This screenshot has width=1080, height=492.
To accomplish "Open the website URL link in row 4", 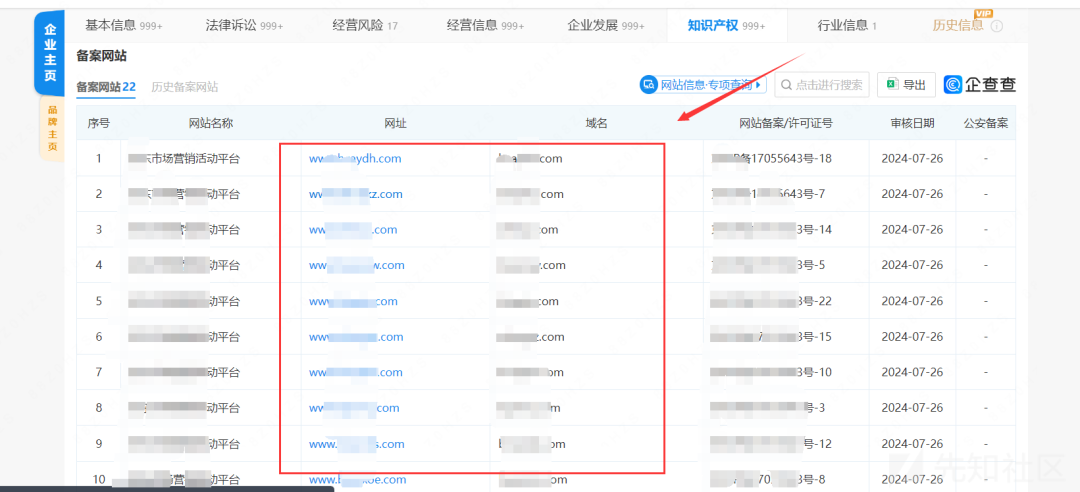I will tap(357, 265).
